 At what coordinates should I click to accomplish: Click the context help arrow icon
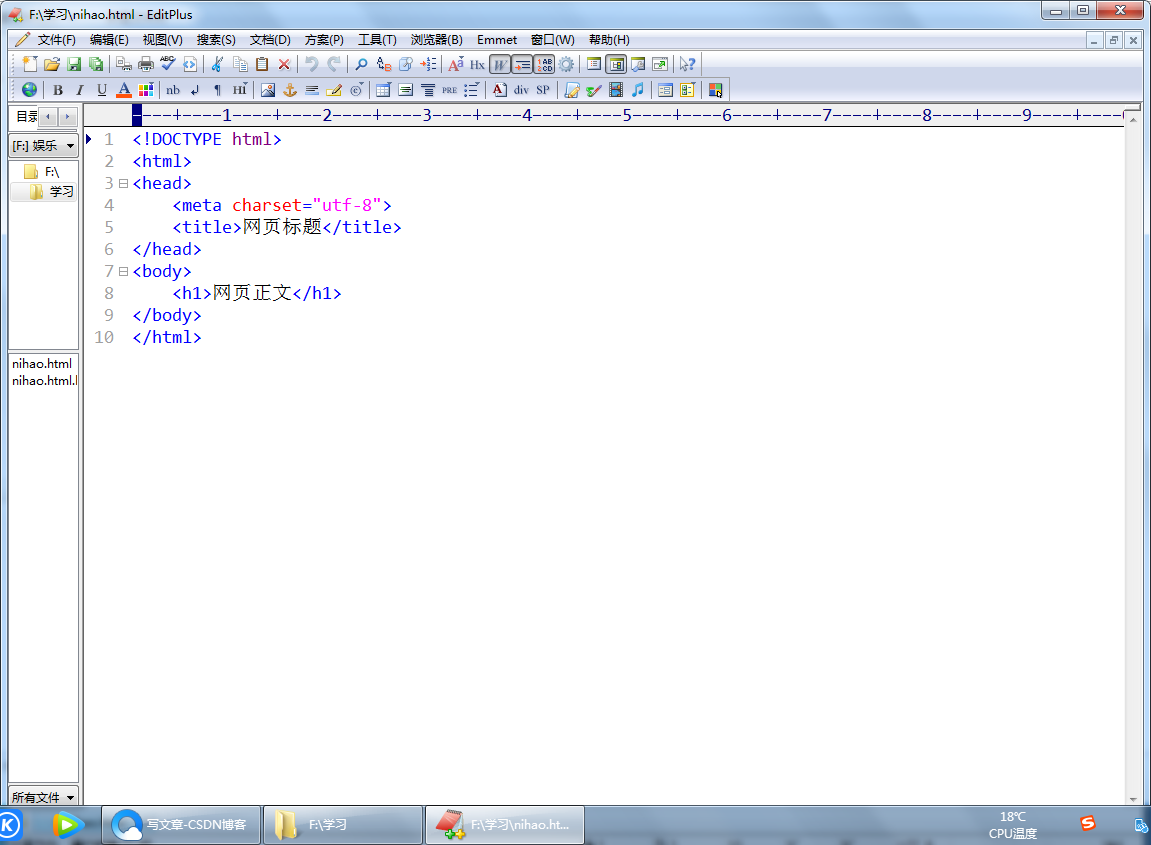(687, 65)
